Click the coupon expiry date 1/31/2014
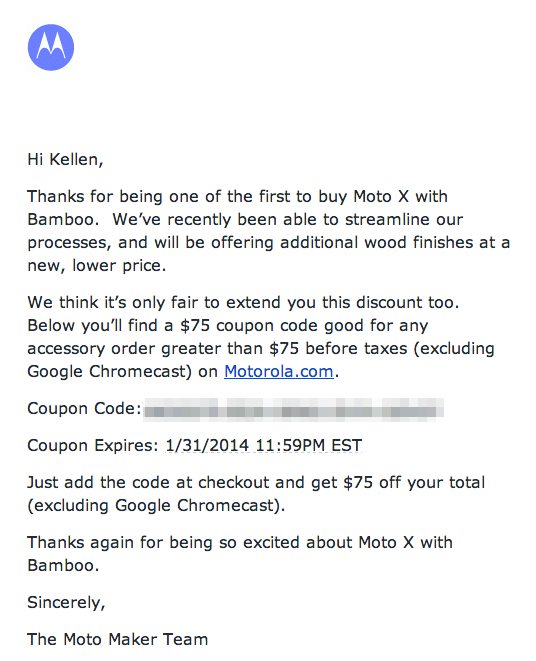Image resolution: width=536 pixels, height=661 pixels. coord(207,446)
